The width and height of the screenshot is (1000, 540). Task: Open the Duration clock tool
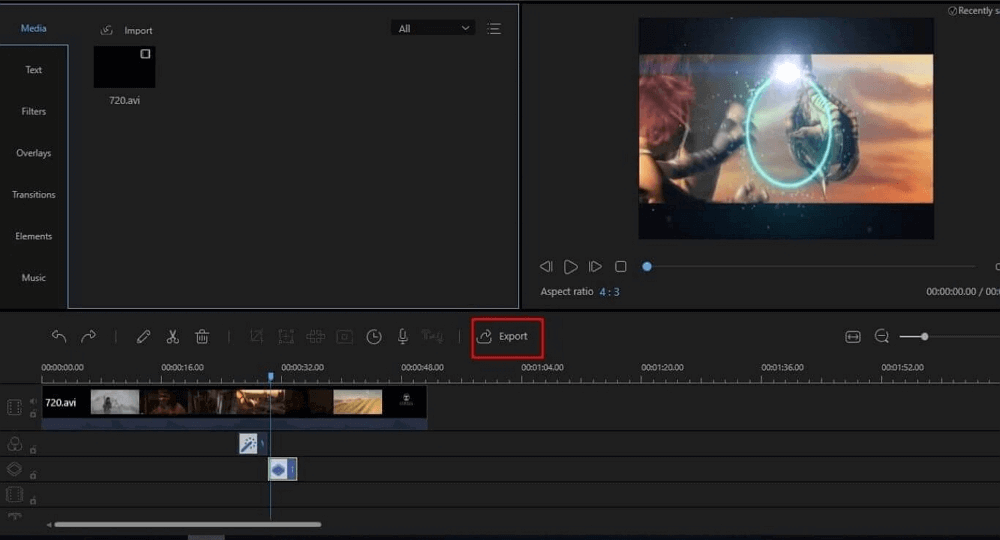[374, 337]
